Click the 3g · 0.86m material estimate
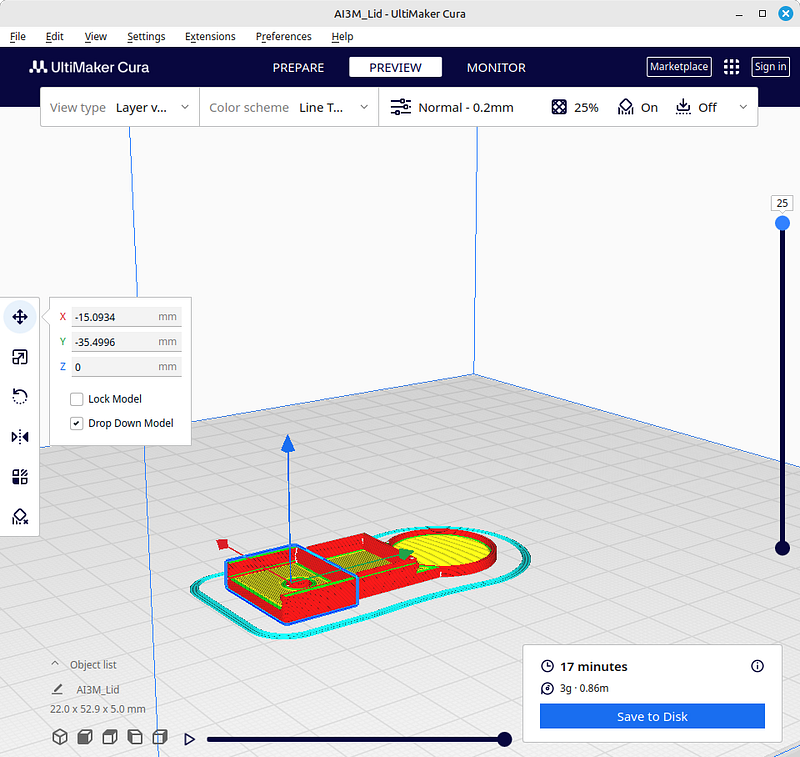 pyautogui.click(x=584, y=688)
